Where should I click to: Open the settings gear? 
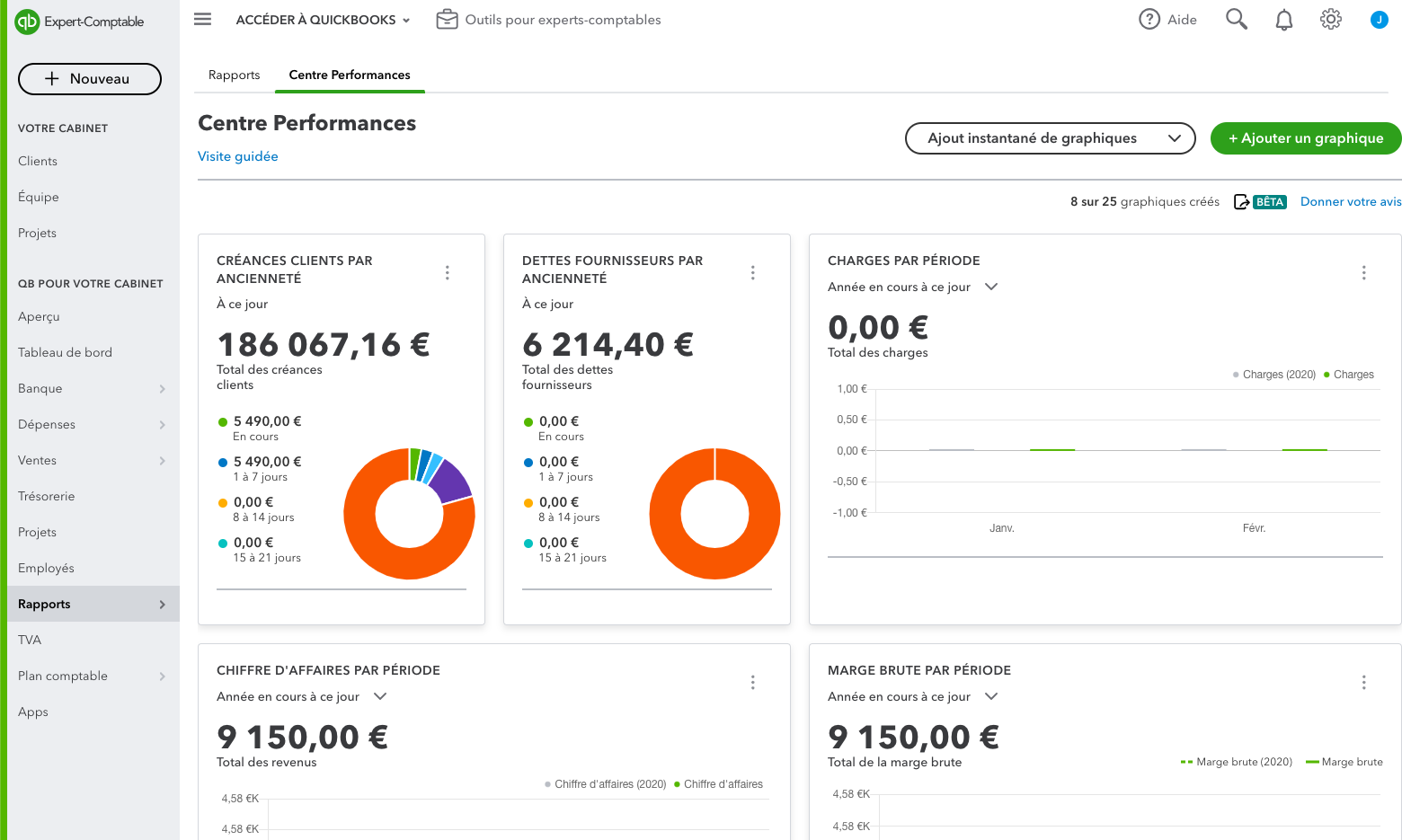tap(1331, 19)
